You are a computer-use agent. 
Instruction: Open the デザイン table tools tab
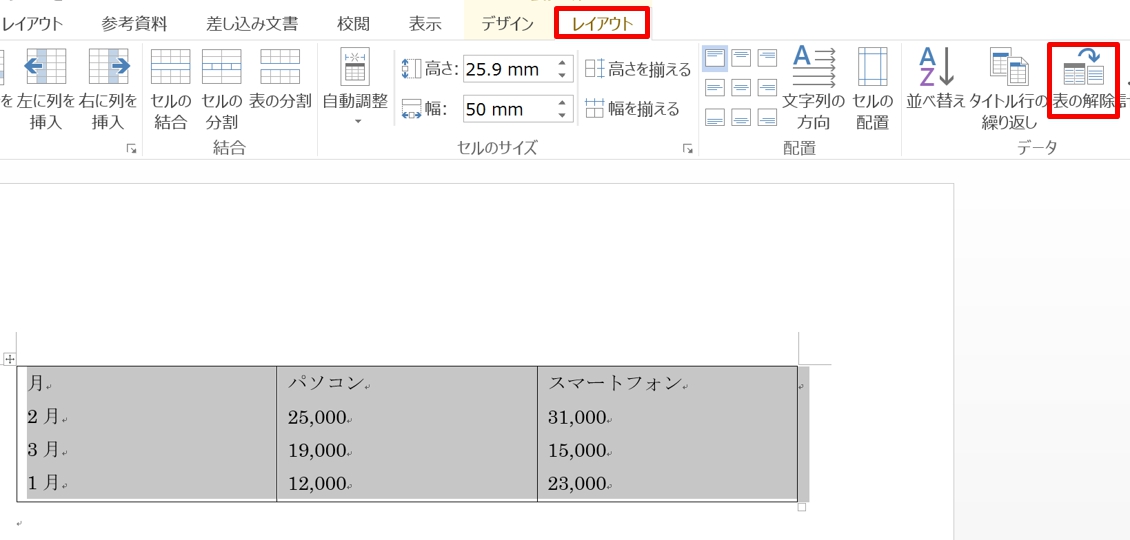(x=508, y=24)
